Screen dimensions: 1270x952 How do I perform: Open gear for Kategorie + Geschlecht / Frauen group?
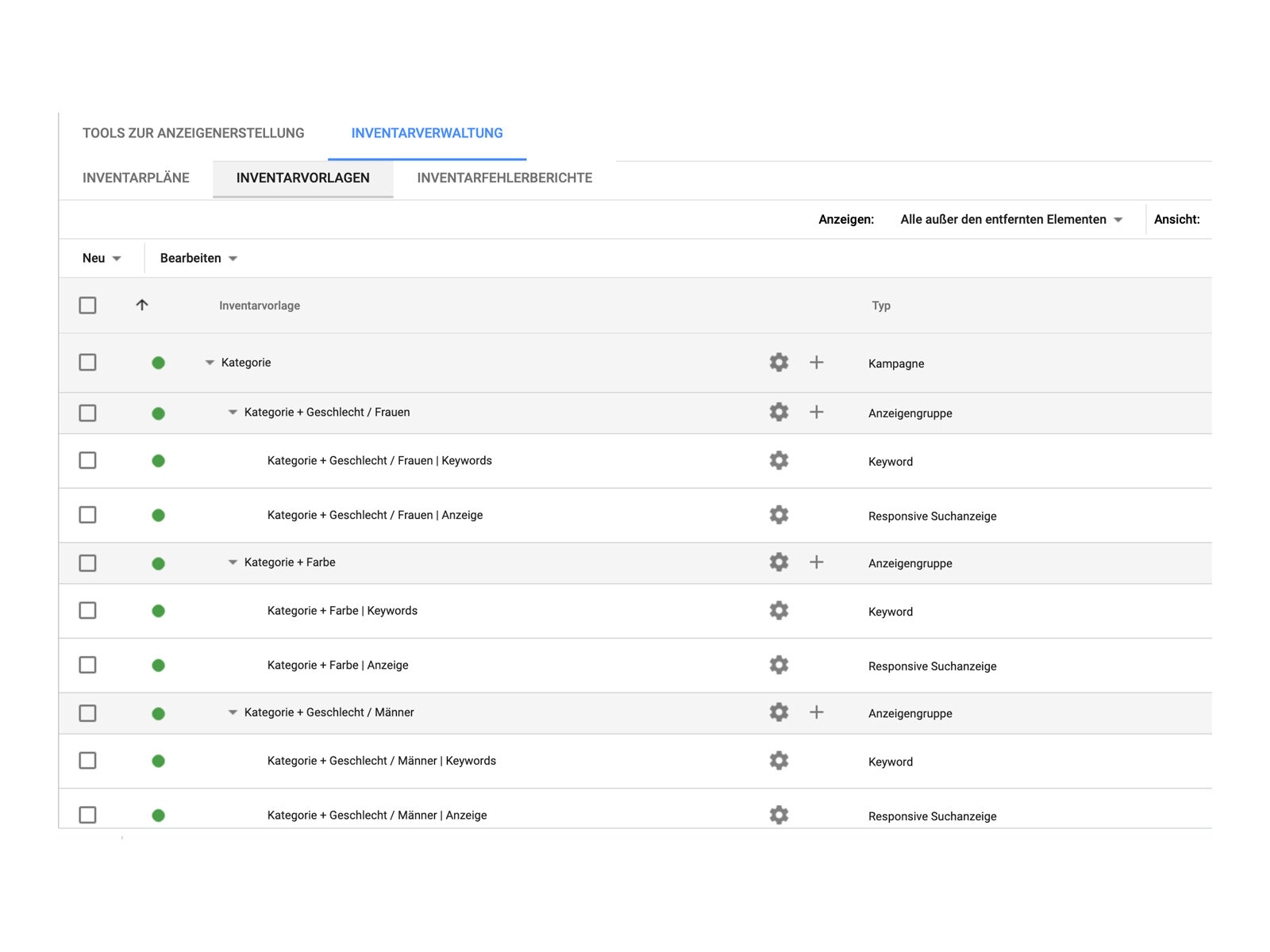[x=779, y=412]
